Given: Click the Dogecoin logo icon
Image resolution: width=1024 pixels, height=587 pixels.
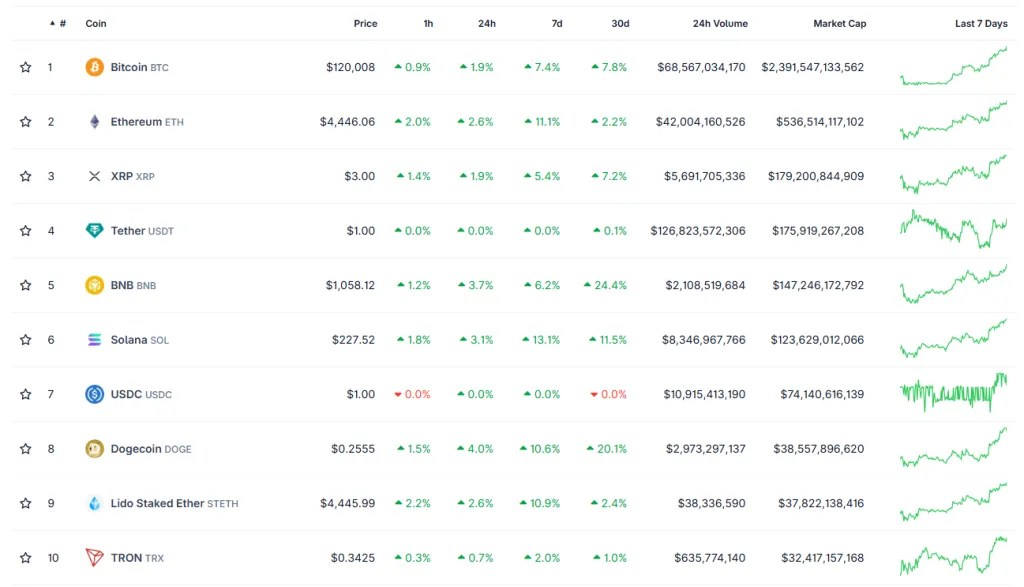Looking at the screenshot, I should (x=94, y=449).
